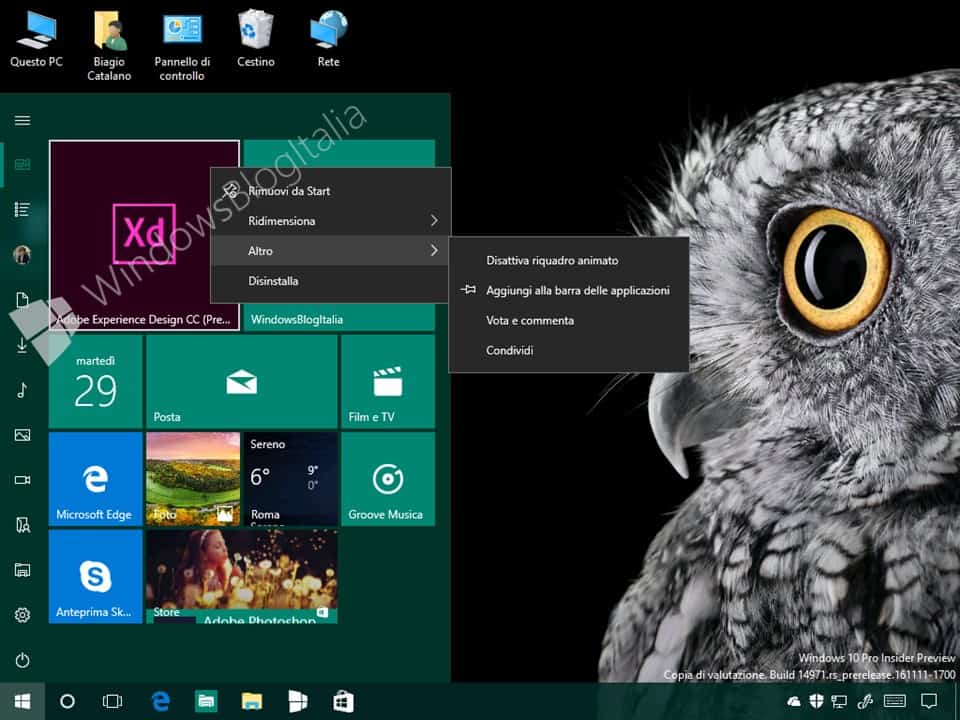Select Disattiva riquadro animato

point(569,261)
